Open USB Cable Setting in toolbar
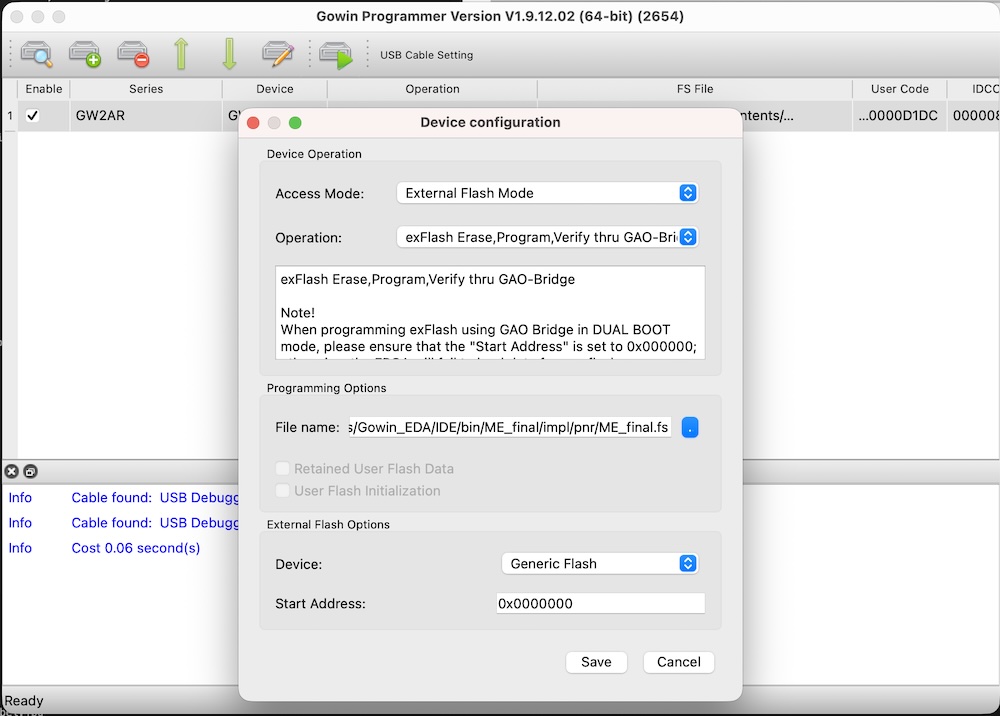Image resolution: width=1000 pixels, height=716 pixels. [426, 55]
